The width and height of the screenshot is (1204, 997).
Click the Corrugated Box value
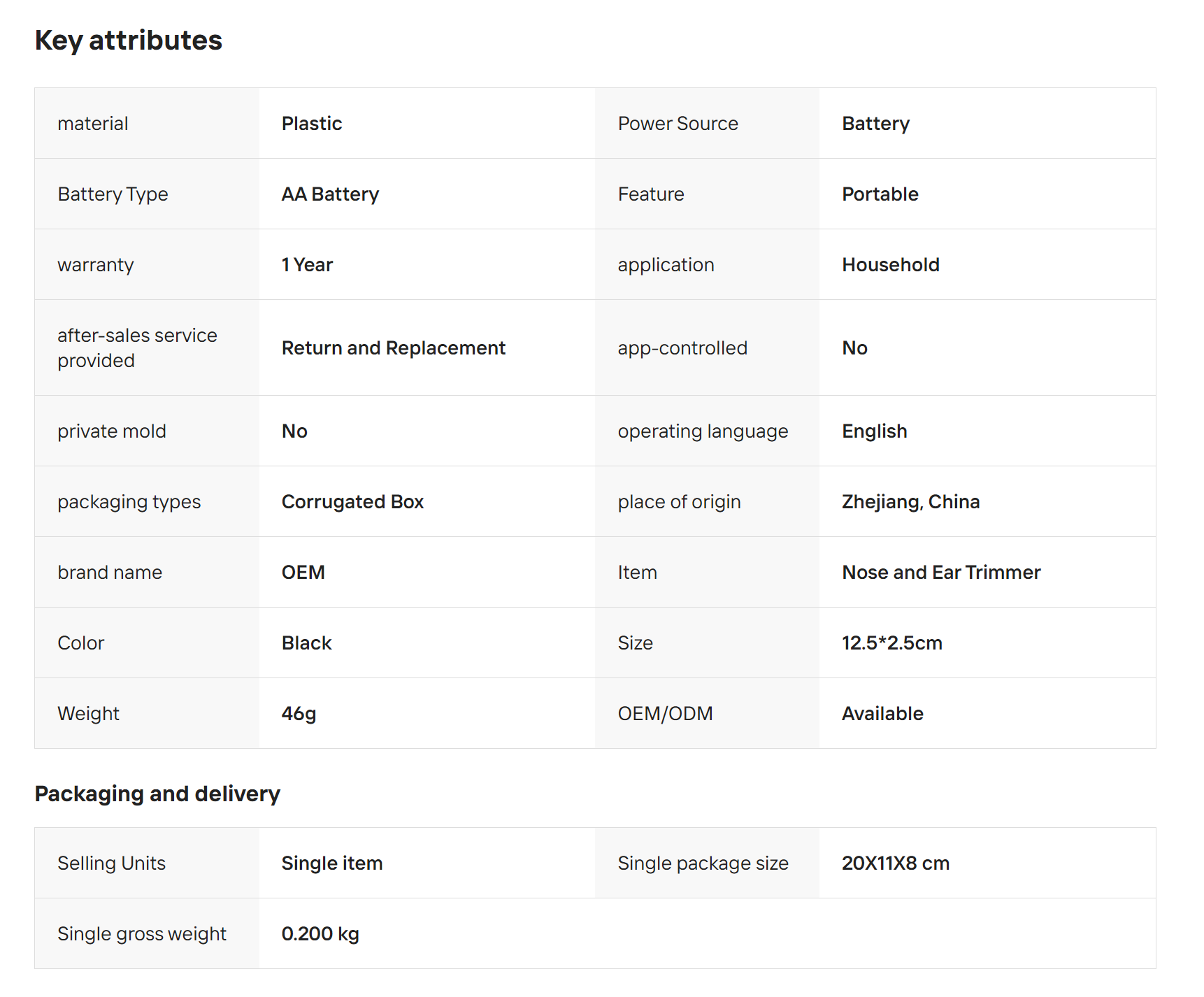click(x=352, y=502)
